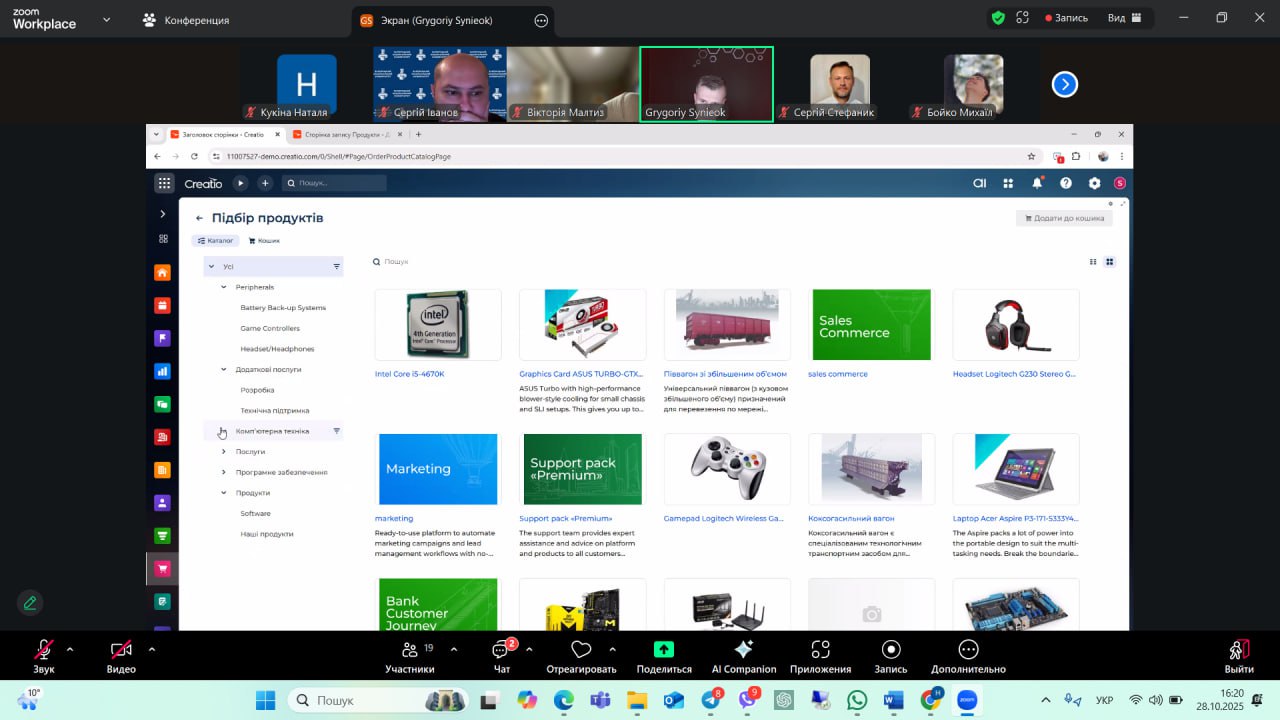Viewport: 1280px width, 720px height.
Task: Click the catalog Пошук search field
Action: tap(420, 262)
